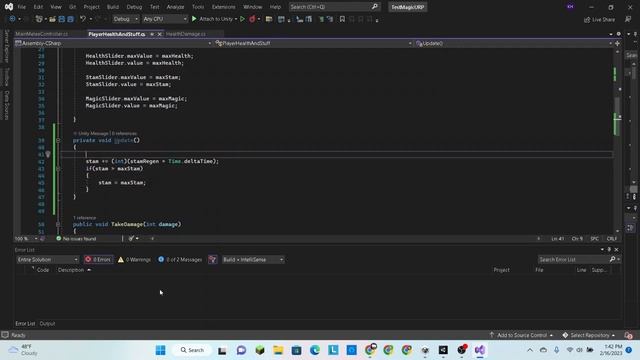Viewport: 640px width, 360px height.
Task: Click the Live Share icon
Action: coord(587,19)
